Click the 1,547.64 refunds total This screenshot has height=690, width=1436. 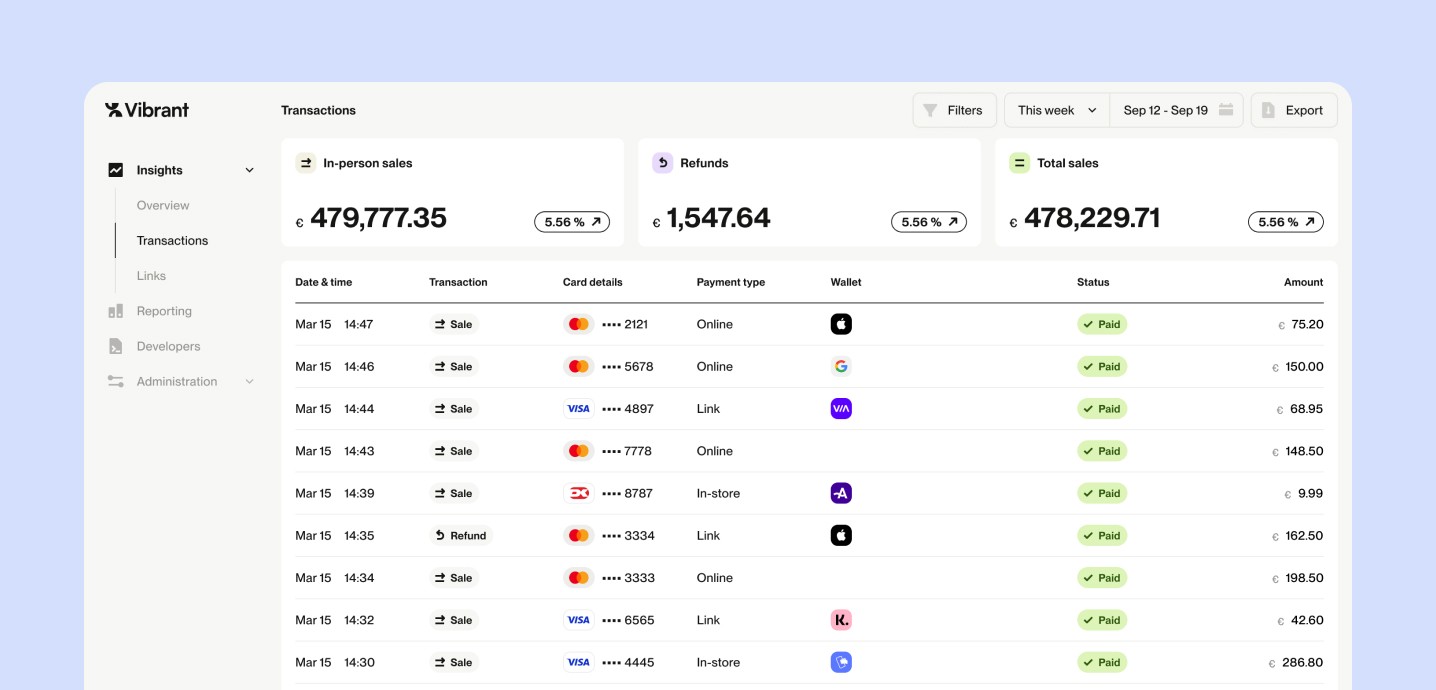click(718, 218)
